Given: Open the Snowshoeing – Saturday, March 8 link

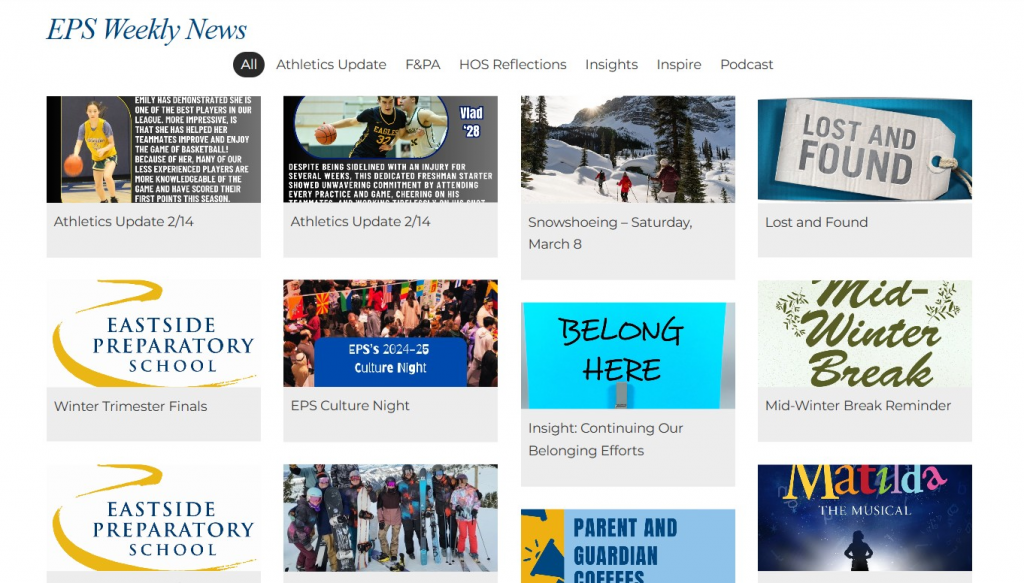Looking at the screenshot, I should [x=610, y=233].
